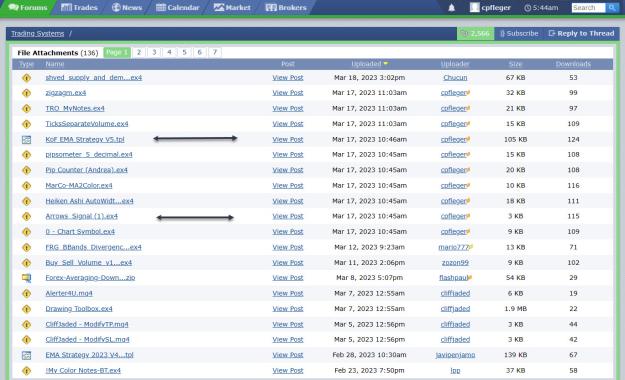
Task: Go to attachments page 4
Action: (169, 52)
